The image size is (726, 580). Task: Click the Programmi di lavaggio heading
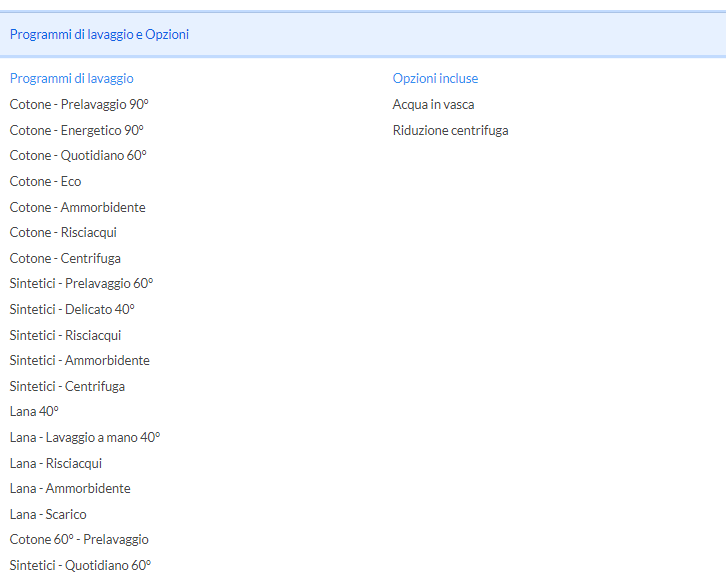(72, 79)
